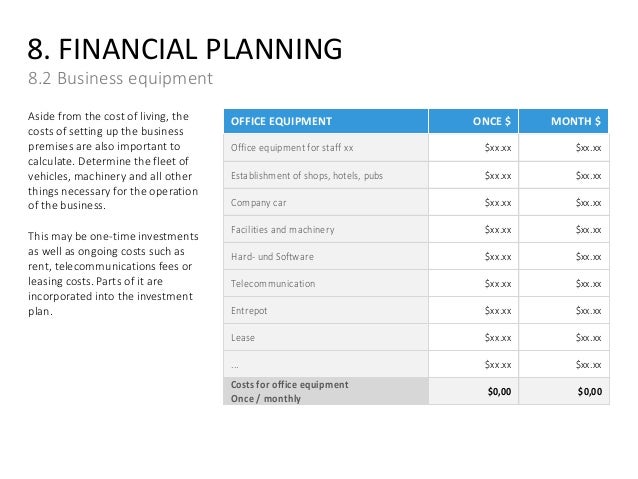Select the 'Establishment of shops, hotels, pubs' cell
The image size is (638, 479).
click(326, 175)
